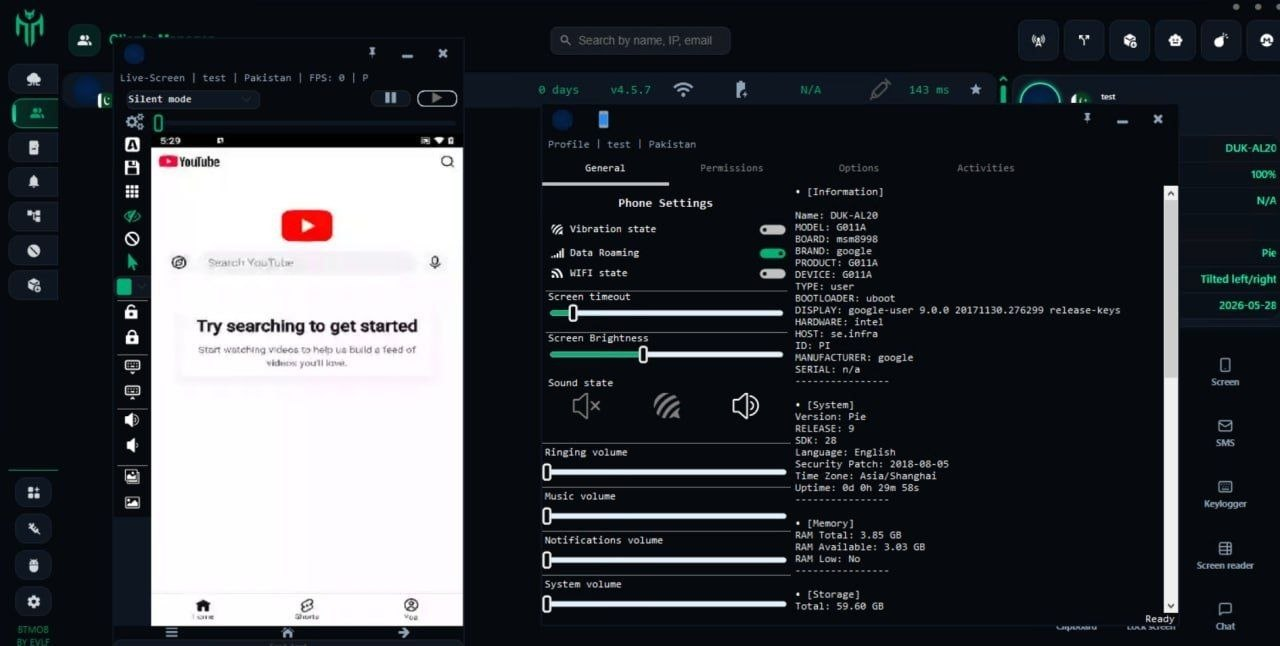Open the Android bug sidebar icon
The width and height of the screenshot is (1280, 646).
[x=33, y=565]
